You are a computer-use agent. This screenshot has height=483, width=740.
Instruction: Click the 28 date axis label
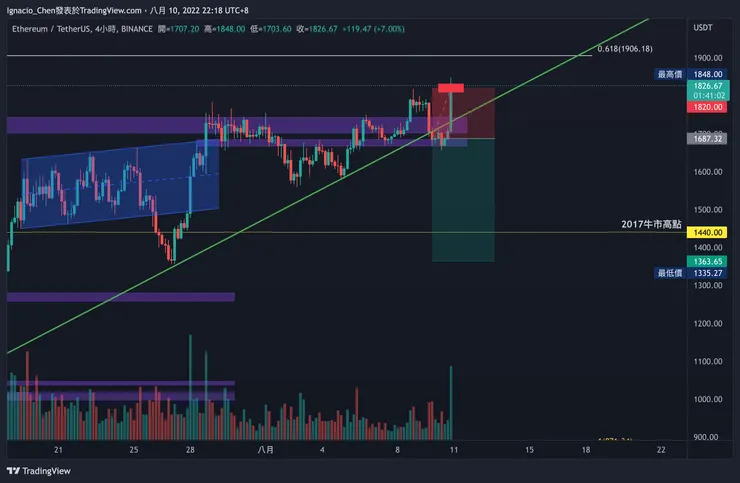click(x=190, y=450)
